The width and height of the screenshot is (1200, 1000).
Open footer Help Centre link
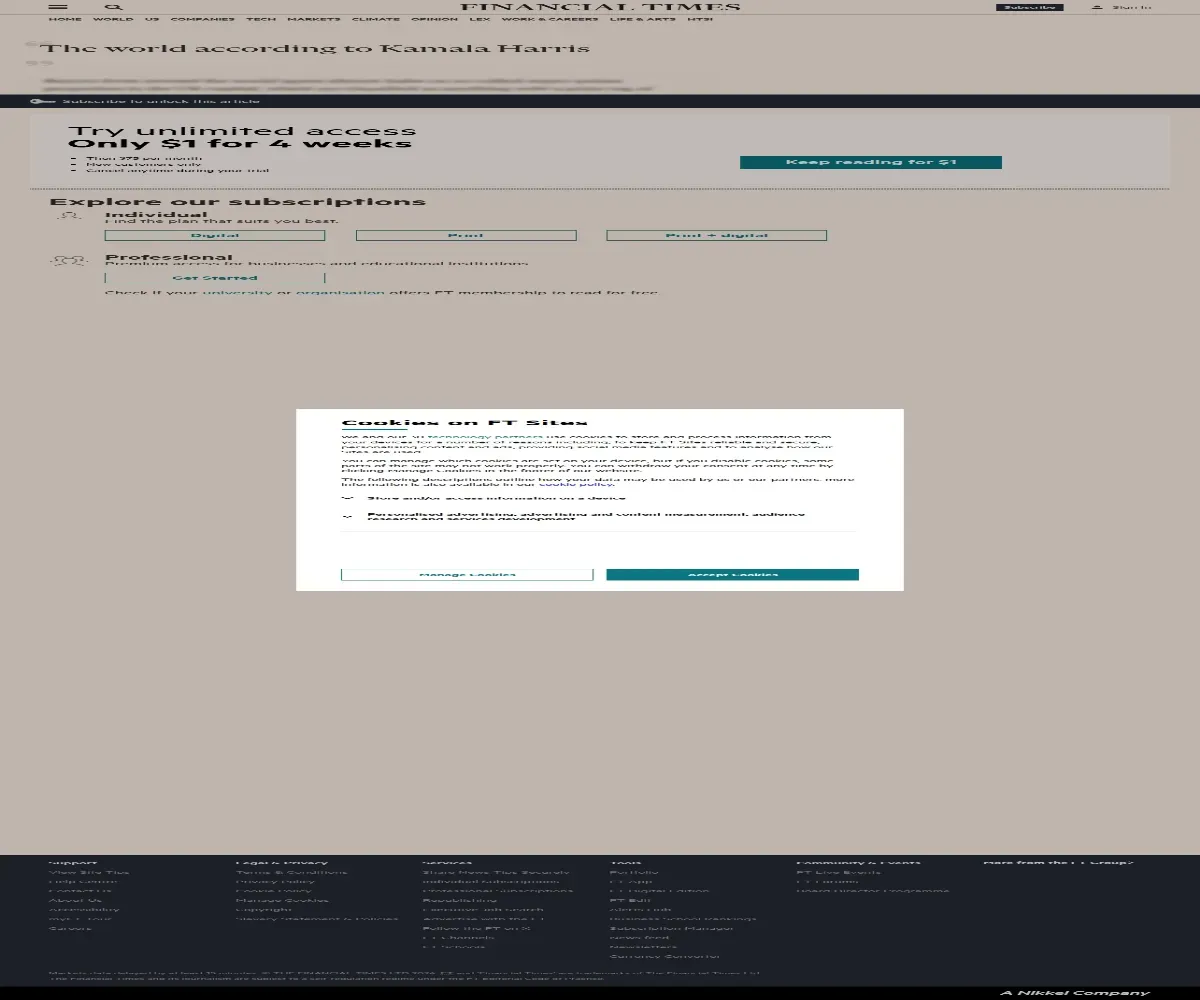(83, 882)
